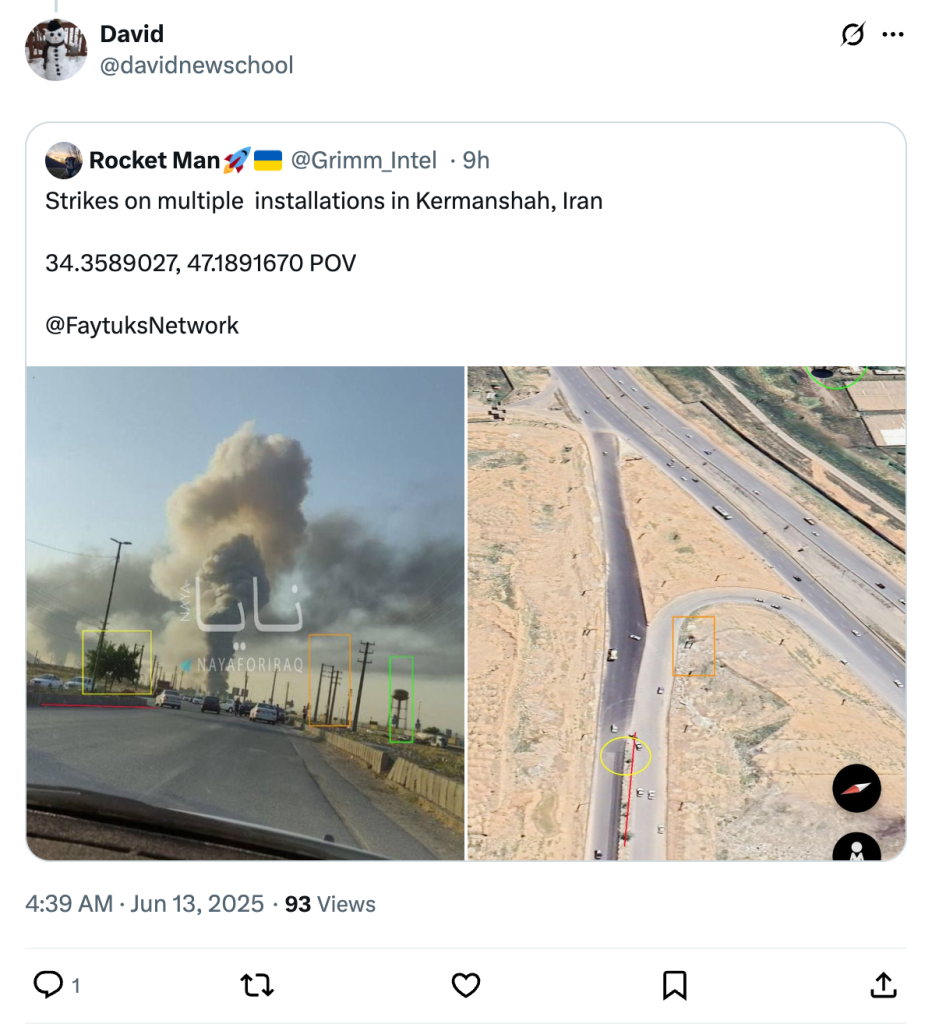Screen dimensions: 932x1024
Task: Click David's snowman profile avatar
Action: 56,50
